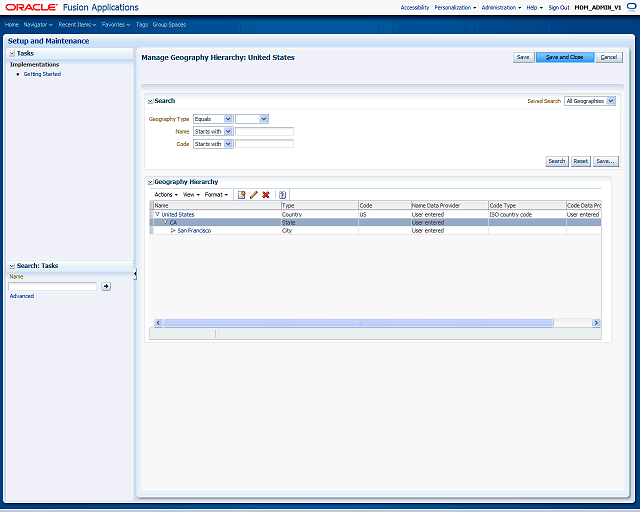Open the Format menu
640x512 pixels.
216,195
